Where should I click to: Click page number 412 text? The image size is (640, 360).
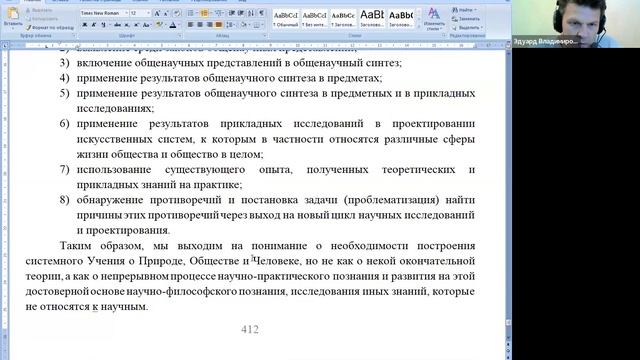pos(250,329)
